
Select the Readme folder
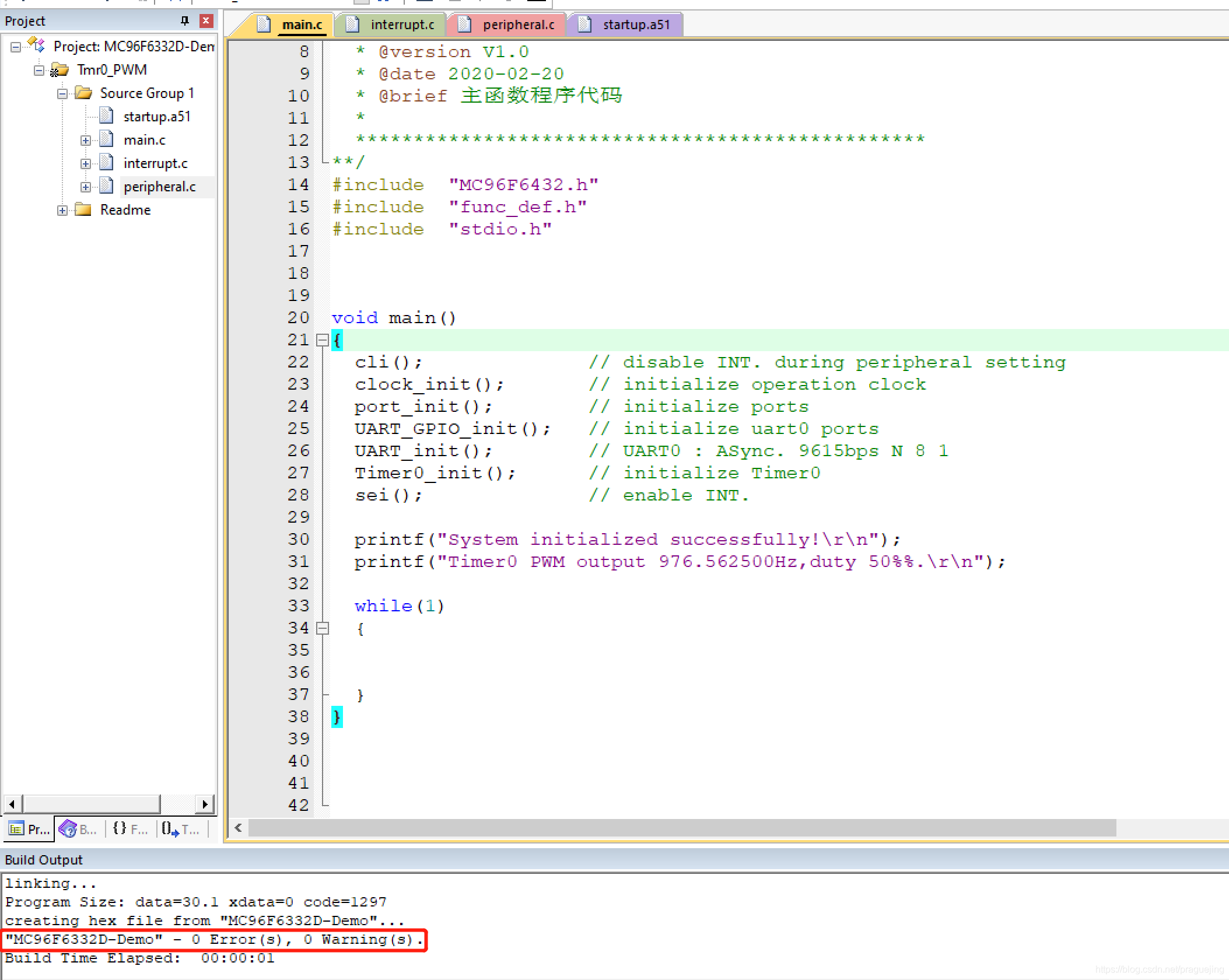[x=125, y=210]
